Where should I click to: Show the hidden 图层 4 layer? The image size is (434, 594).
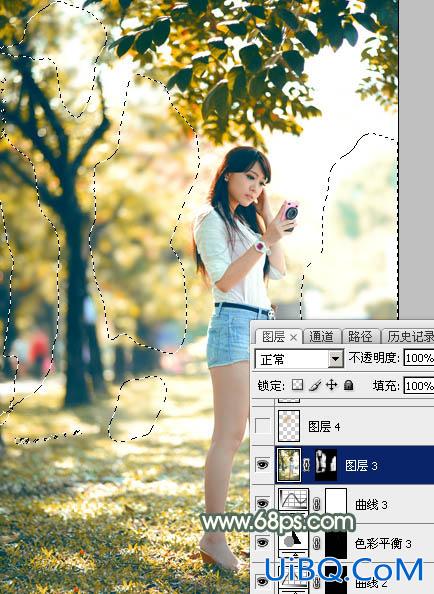click(262, 426)
